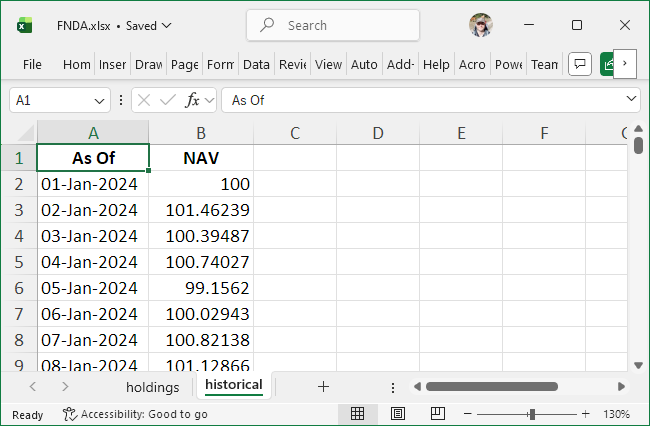The width and height of the screenshot is (650, 426).
Task: Open the Automate ribbon tab
Action: [x=364, y=65]
